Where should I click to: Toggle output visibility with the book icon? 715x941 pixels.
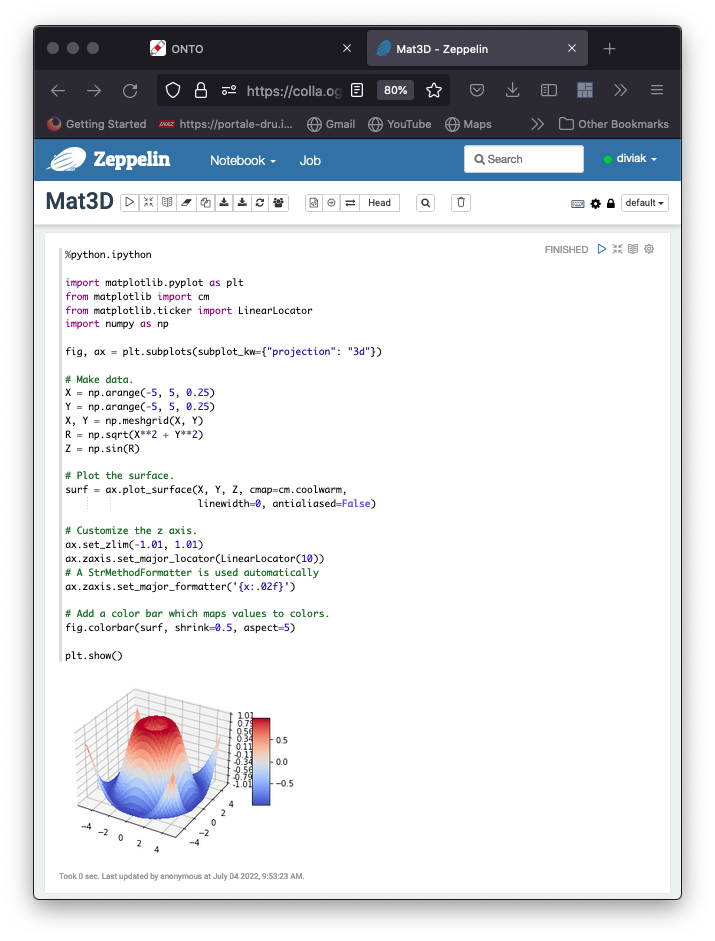[167, 203]
